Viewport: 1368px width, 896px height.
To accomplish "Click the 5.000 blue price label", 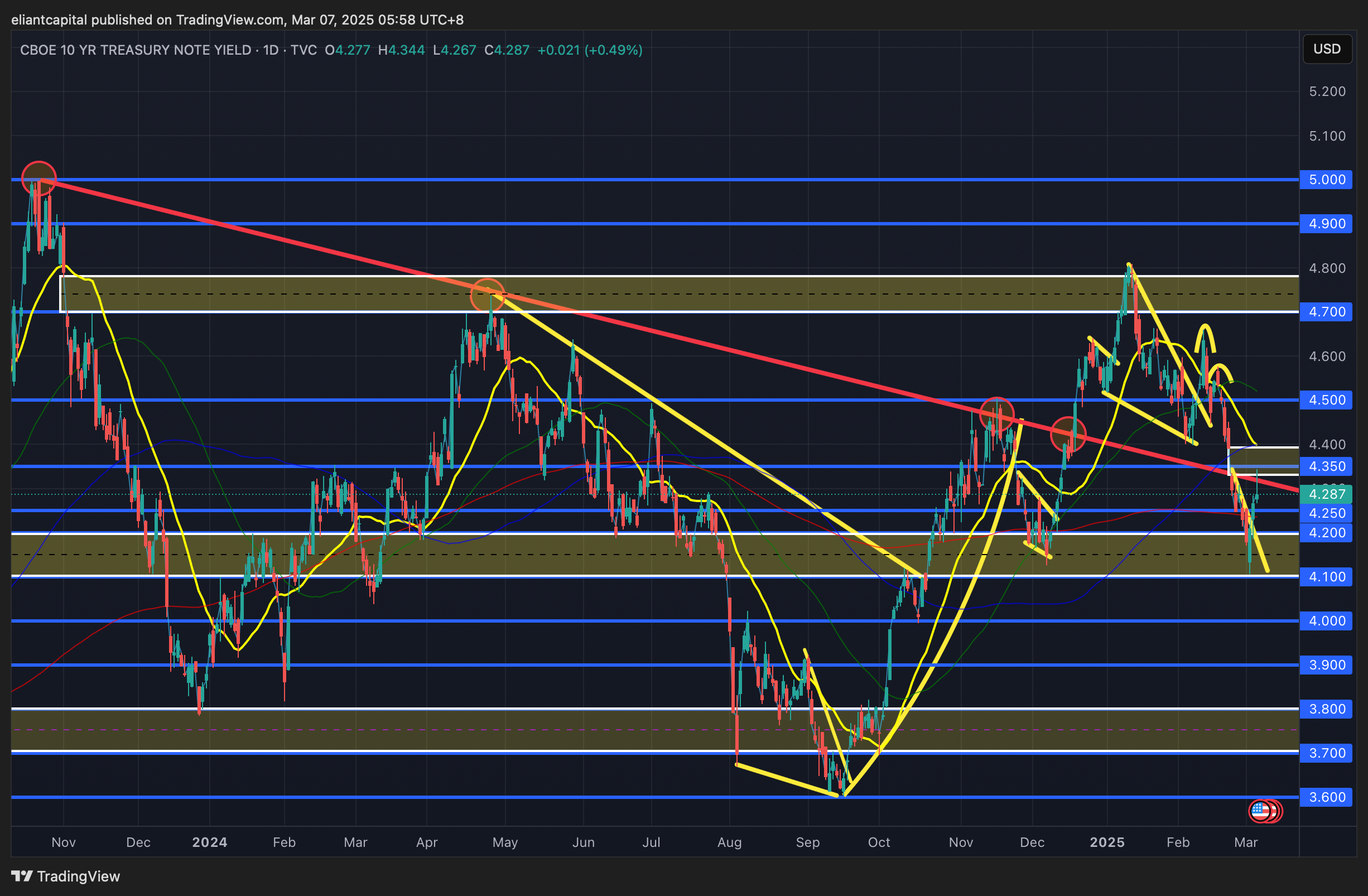I will [x=1327, y=180].
